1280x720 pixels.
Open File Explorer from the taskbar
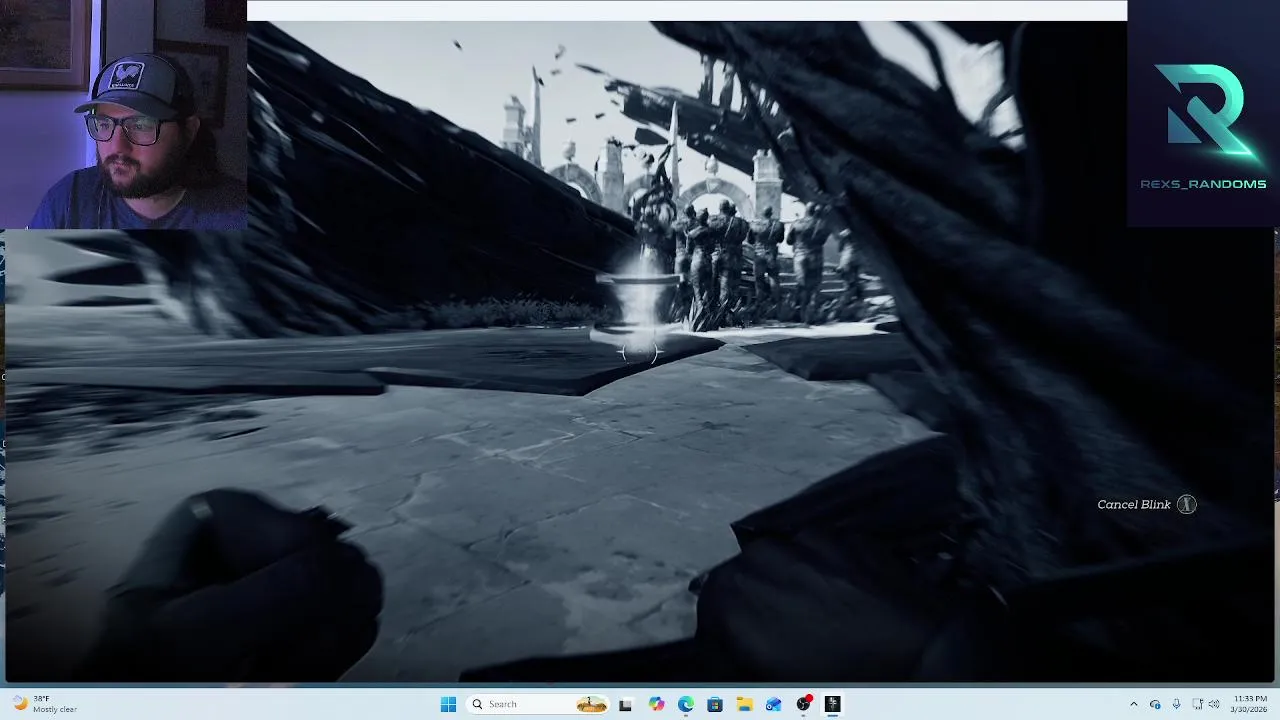pos(744,704)
